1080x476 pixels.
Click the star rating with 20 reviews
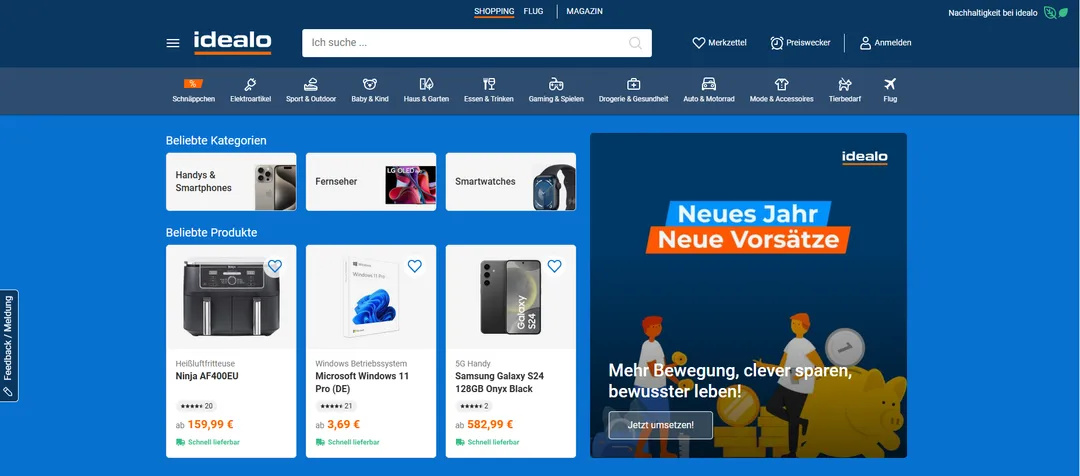(x=196, y=406)
